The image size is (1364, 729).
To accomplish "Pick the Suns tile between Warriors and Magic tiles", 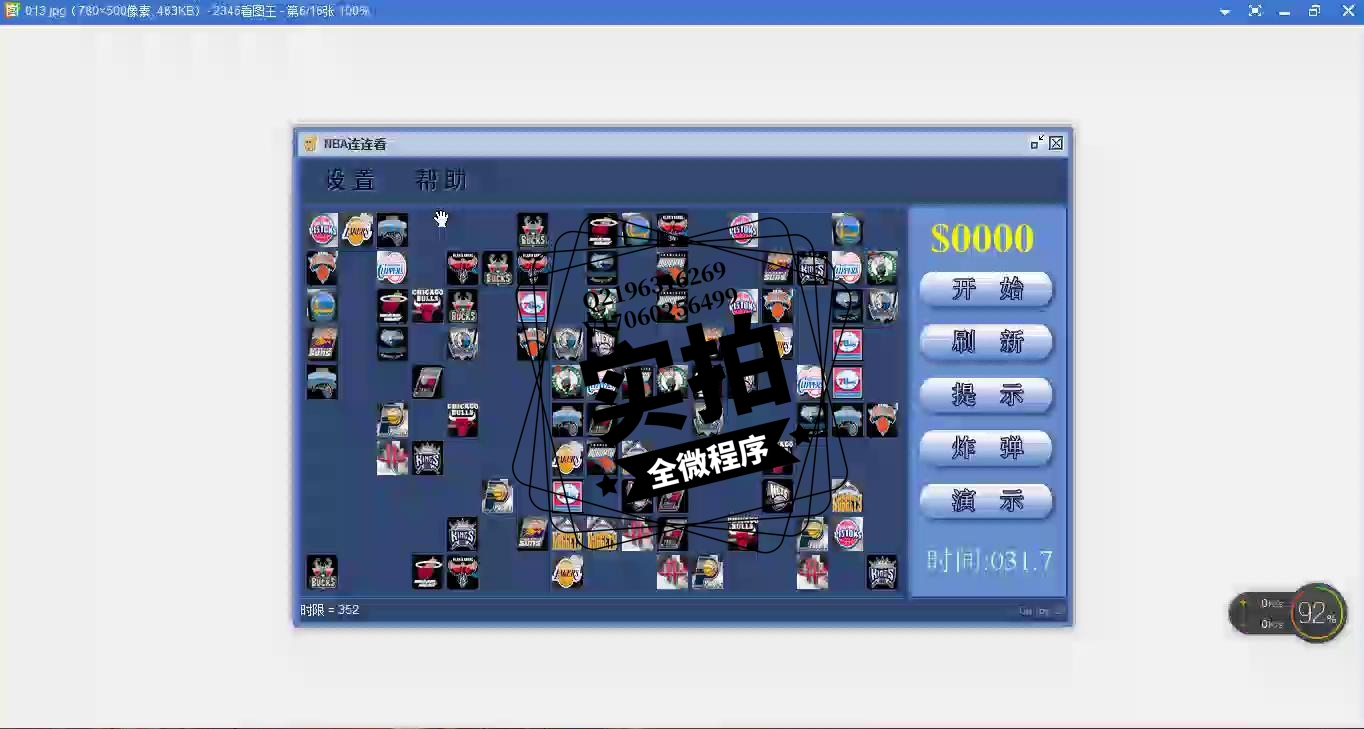I will coord(322,344).
